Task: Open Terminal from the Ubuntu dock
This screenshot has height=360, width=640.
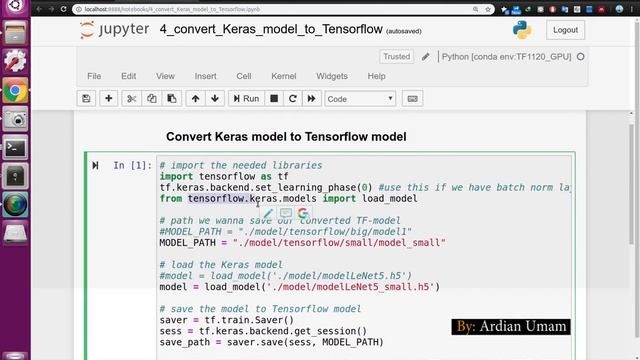Action: click(x=15, y=147)
